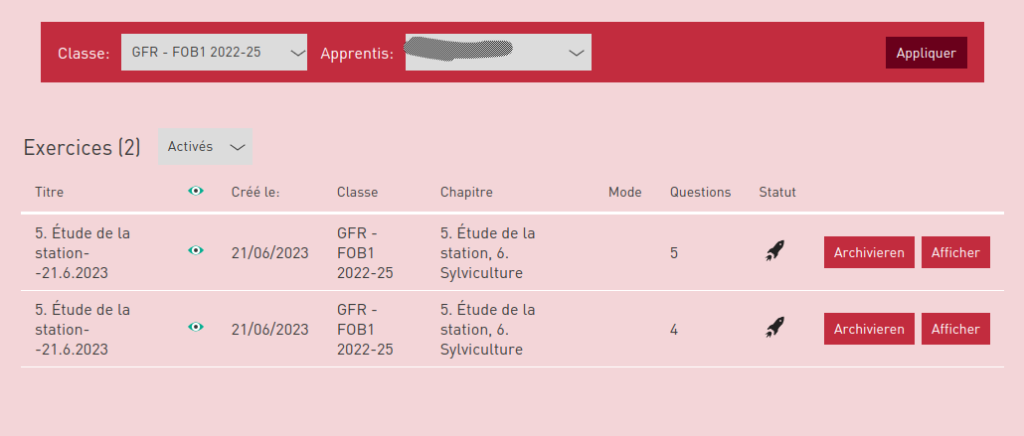Click Afficher for the 4-question exercise
The height and width of the screenshot is (436, 1024).
click(x=956, y=328)
